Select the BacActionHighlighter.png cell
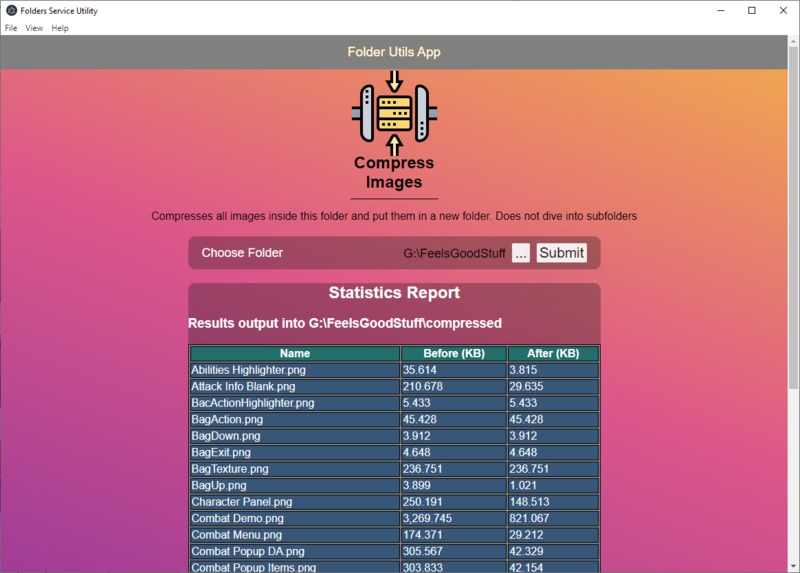Viewport: 800px width, 573px height. [x=294, y=403]
